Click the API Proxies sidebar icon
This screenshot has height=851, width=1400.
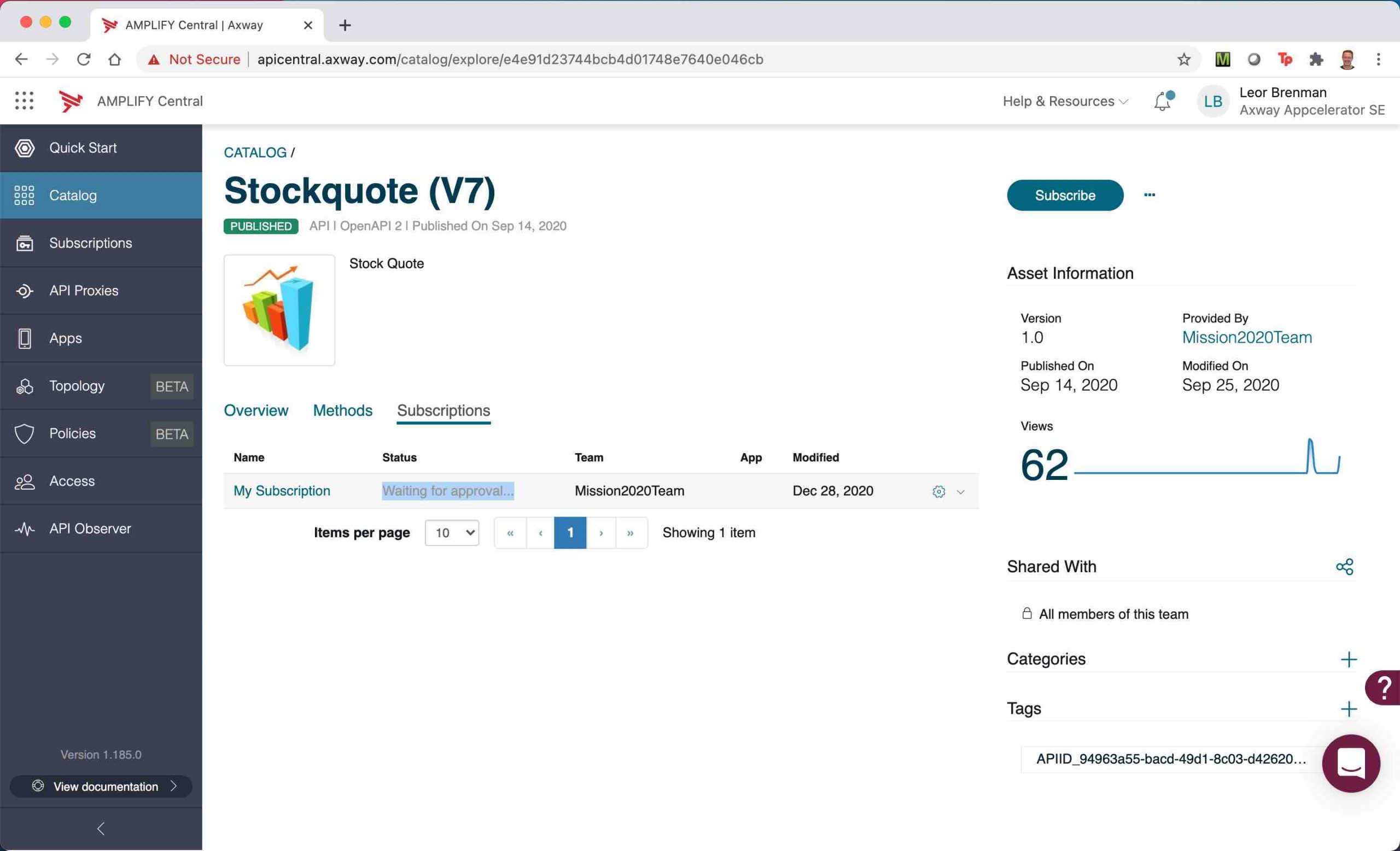[25, 291]
